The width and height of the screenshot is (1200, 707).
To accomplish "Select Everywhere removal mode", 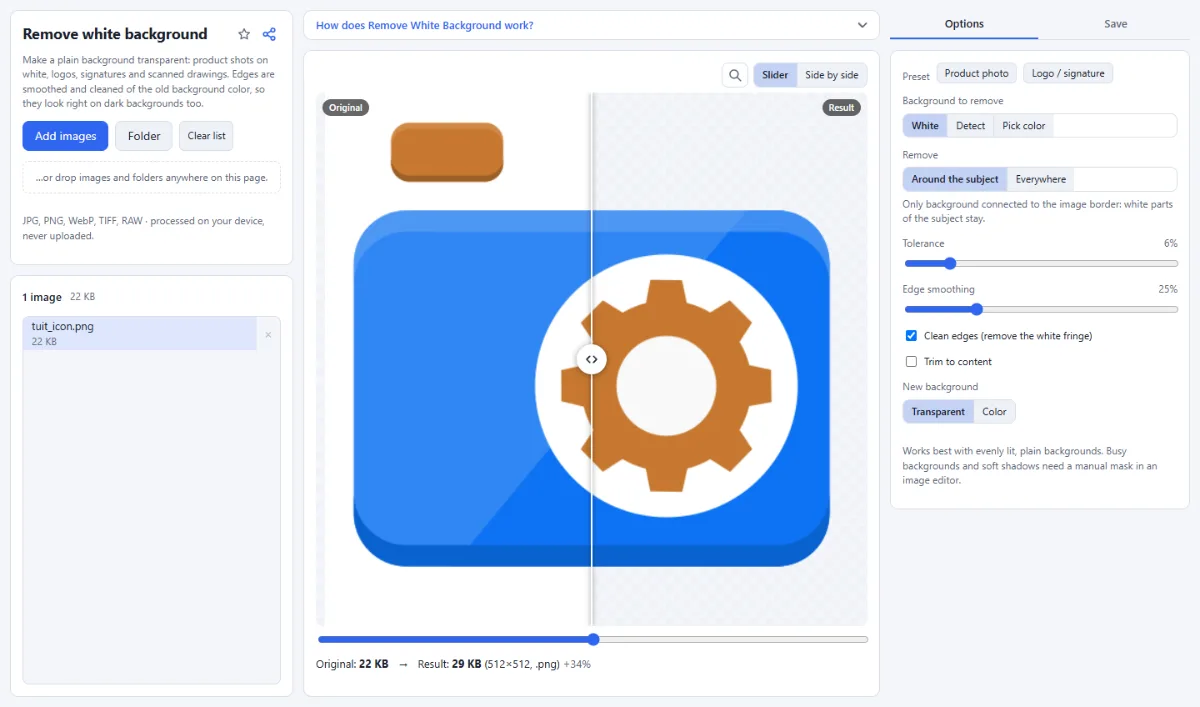I will pyautogui.click(x=1040, y=179).
